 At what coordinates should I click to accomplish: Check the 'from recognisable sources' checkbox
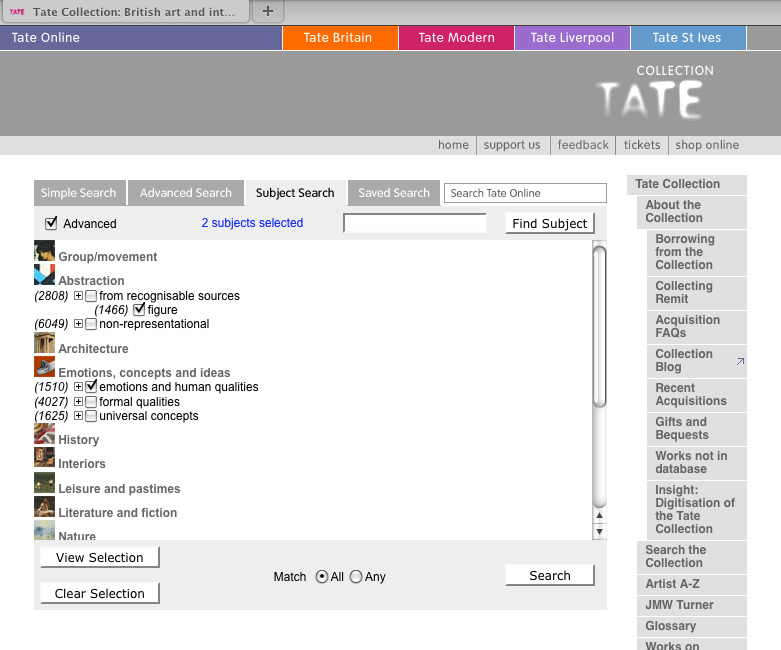[91, 296]
